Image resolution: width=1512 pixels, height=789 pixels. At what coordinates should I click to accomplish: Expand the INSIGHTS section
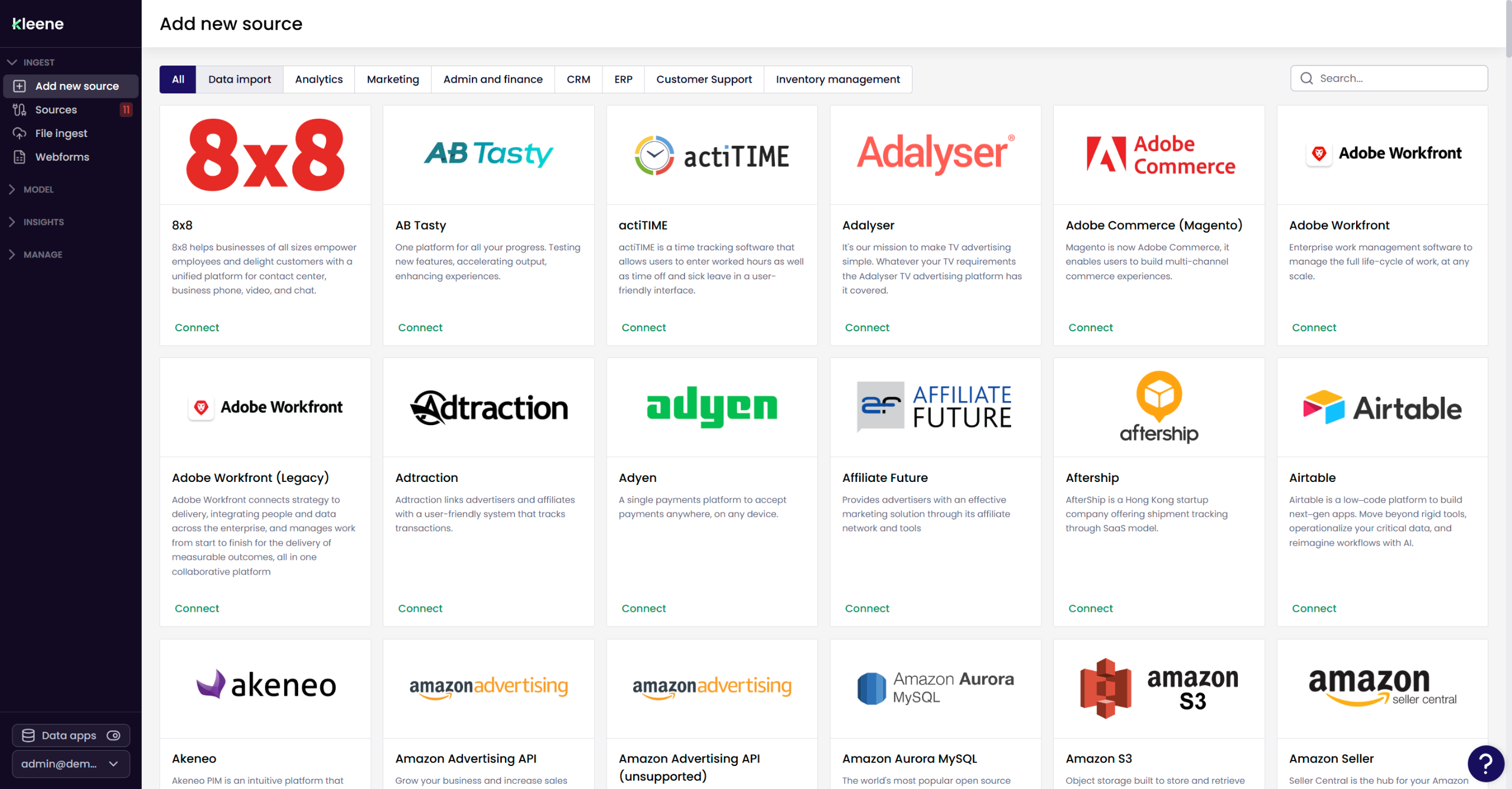tap(12, 222)
